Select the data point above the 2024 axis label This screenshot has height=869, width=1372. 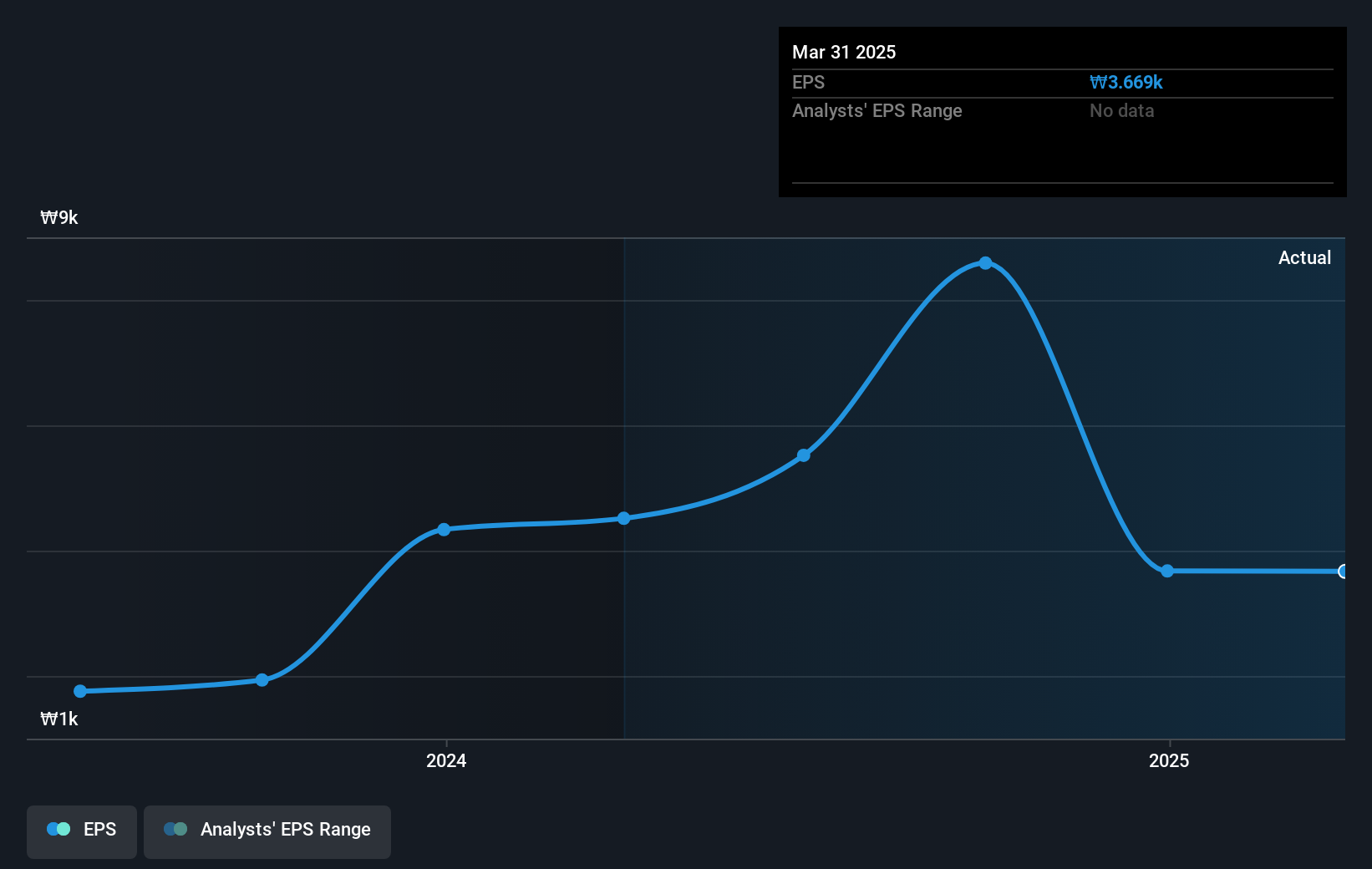pos(444,530)
